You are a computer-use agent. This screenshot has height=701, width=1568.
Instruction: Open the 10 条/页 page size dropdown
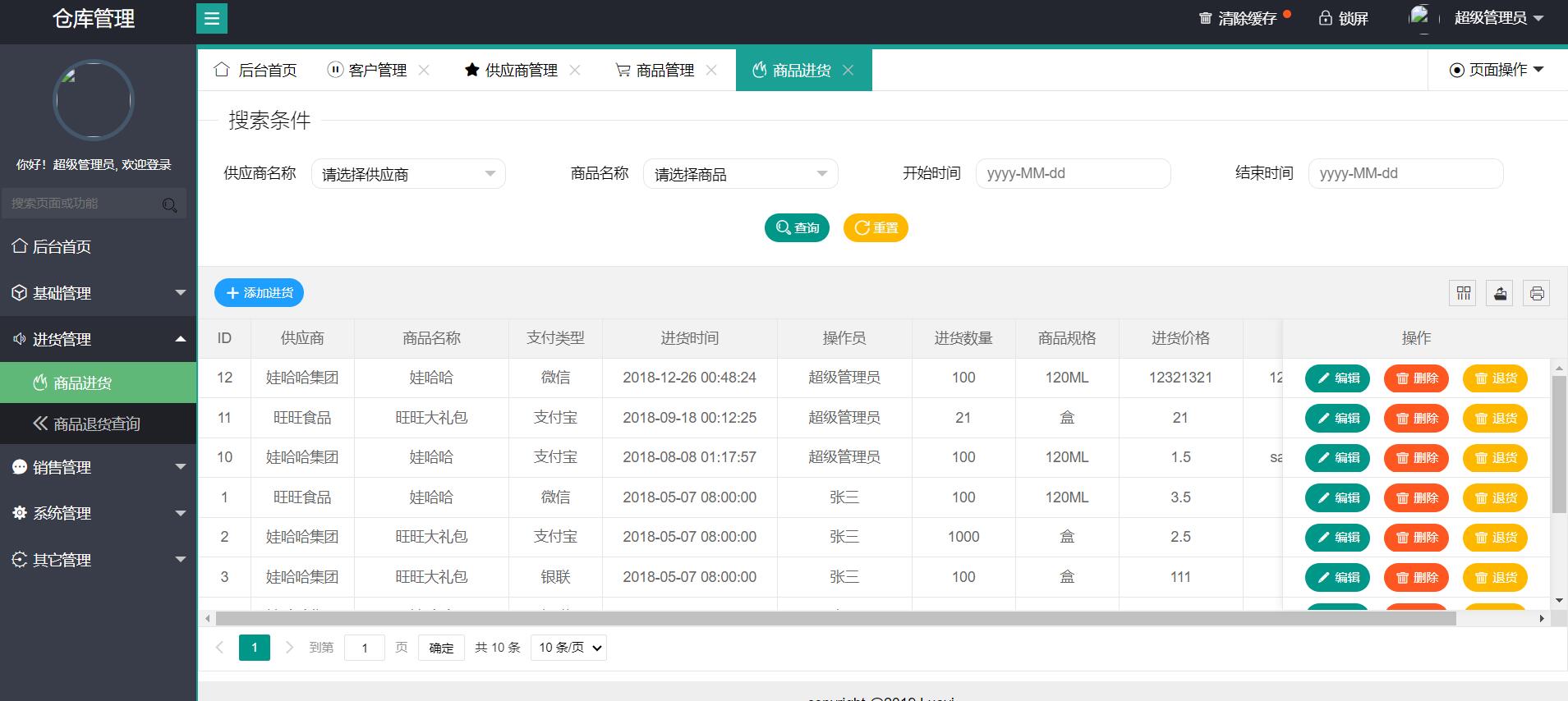568,648
